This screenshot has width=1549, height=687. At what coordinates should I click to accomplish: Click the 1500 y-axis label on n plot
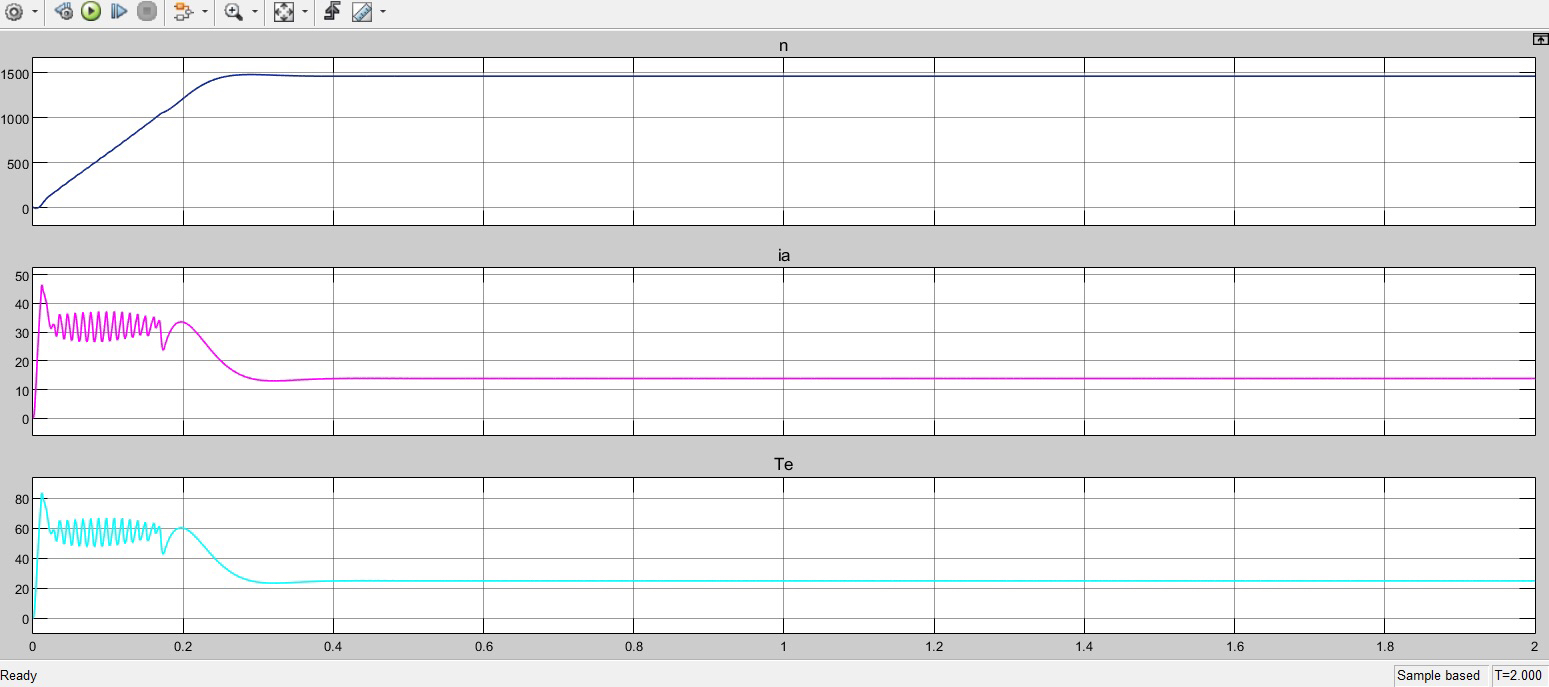click(16, 74)
